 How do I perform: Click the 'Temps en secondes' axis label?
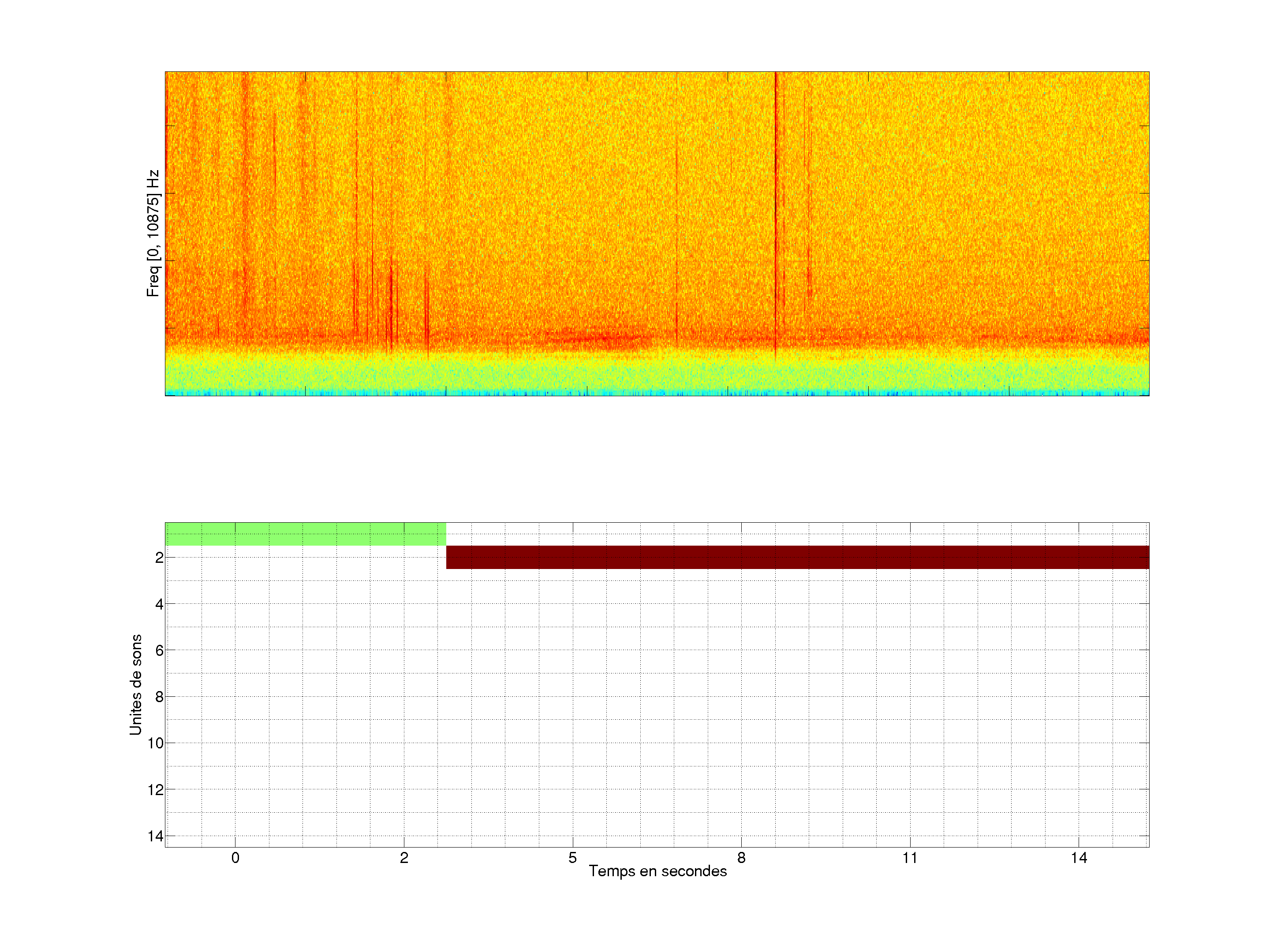click(x=657, y=871)
